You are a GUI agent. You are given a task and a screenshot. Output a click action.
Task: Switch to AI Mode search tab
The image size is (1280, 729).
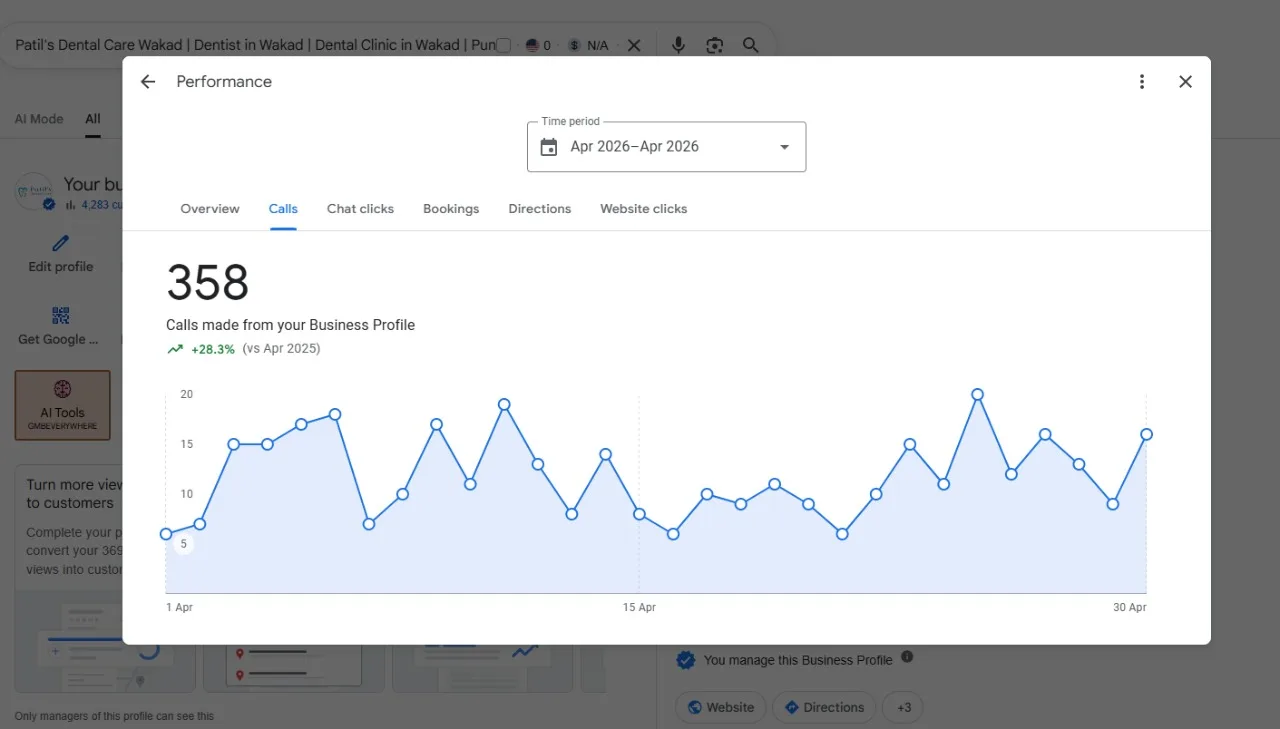coord(39,119)
